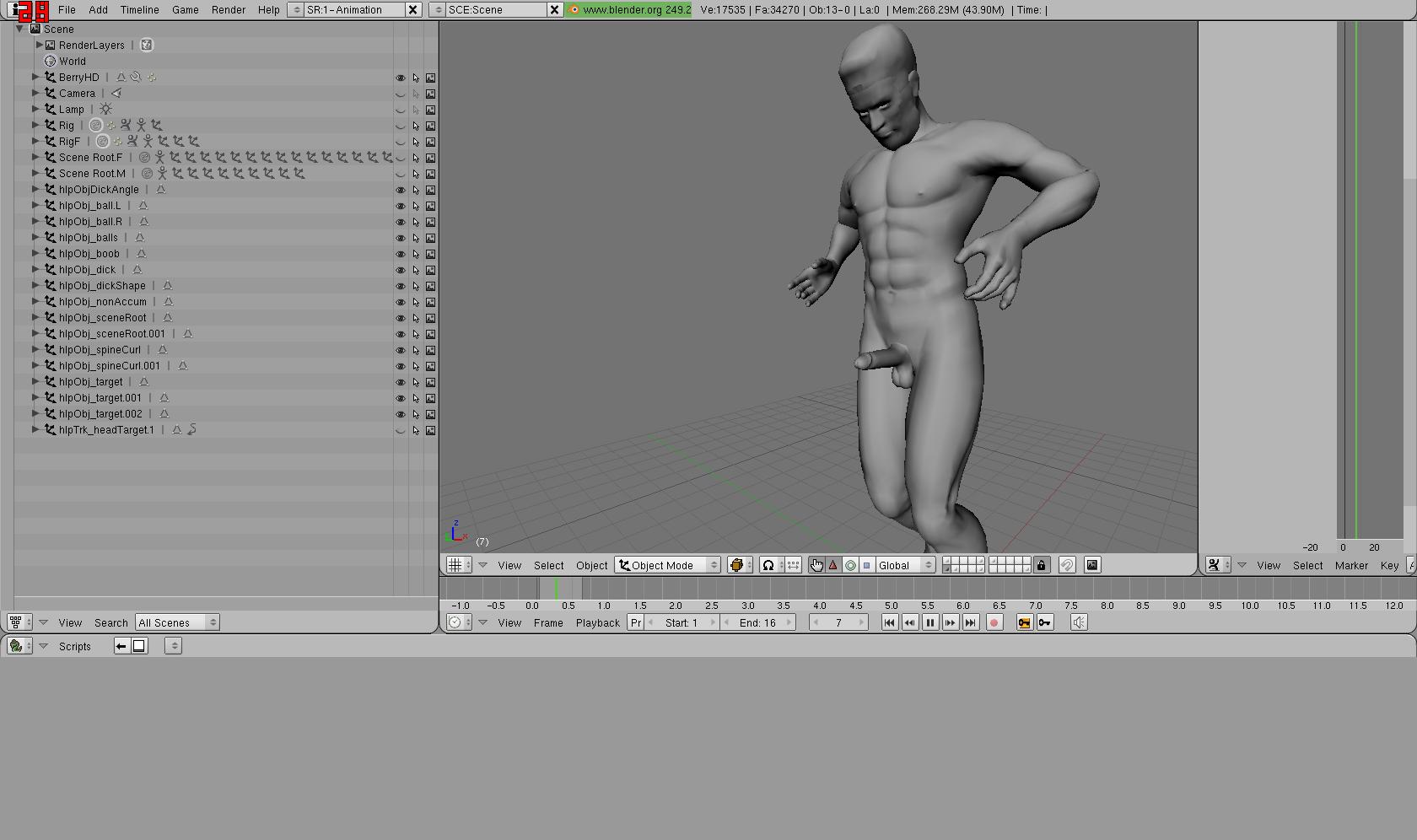
Task: Toggle visibility eye for hlpObj_dick
Action: point(401,270)
